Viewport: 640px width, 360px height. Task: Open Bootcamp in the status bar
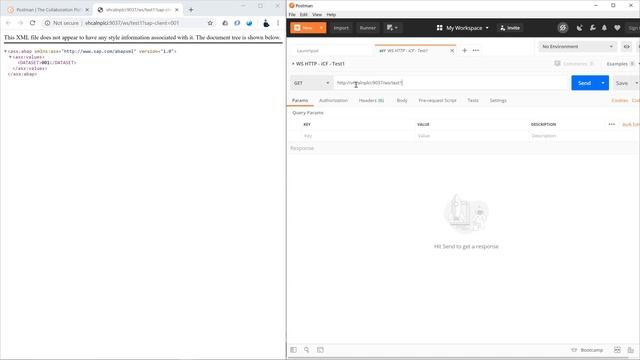tap(587, 350)
